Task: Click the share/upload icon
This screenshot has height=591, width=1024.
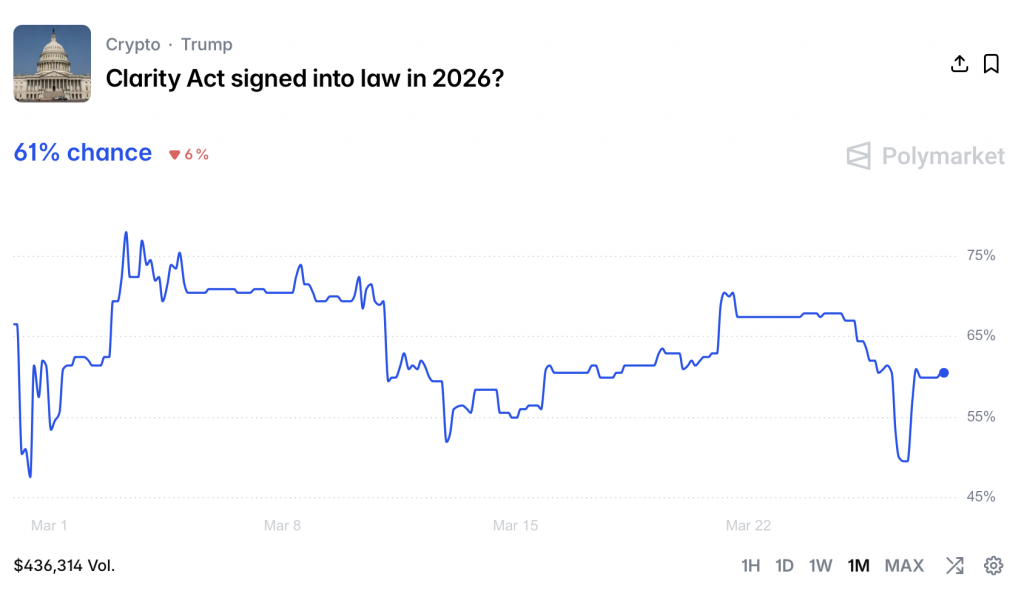Action: [x=959, y=64]
